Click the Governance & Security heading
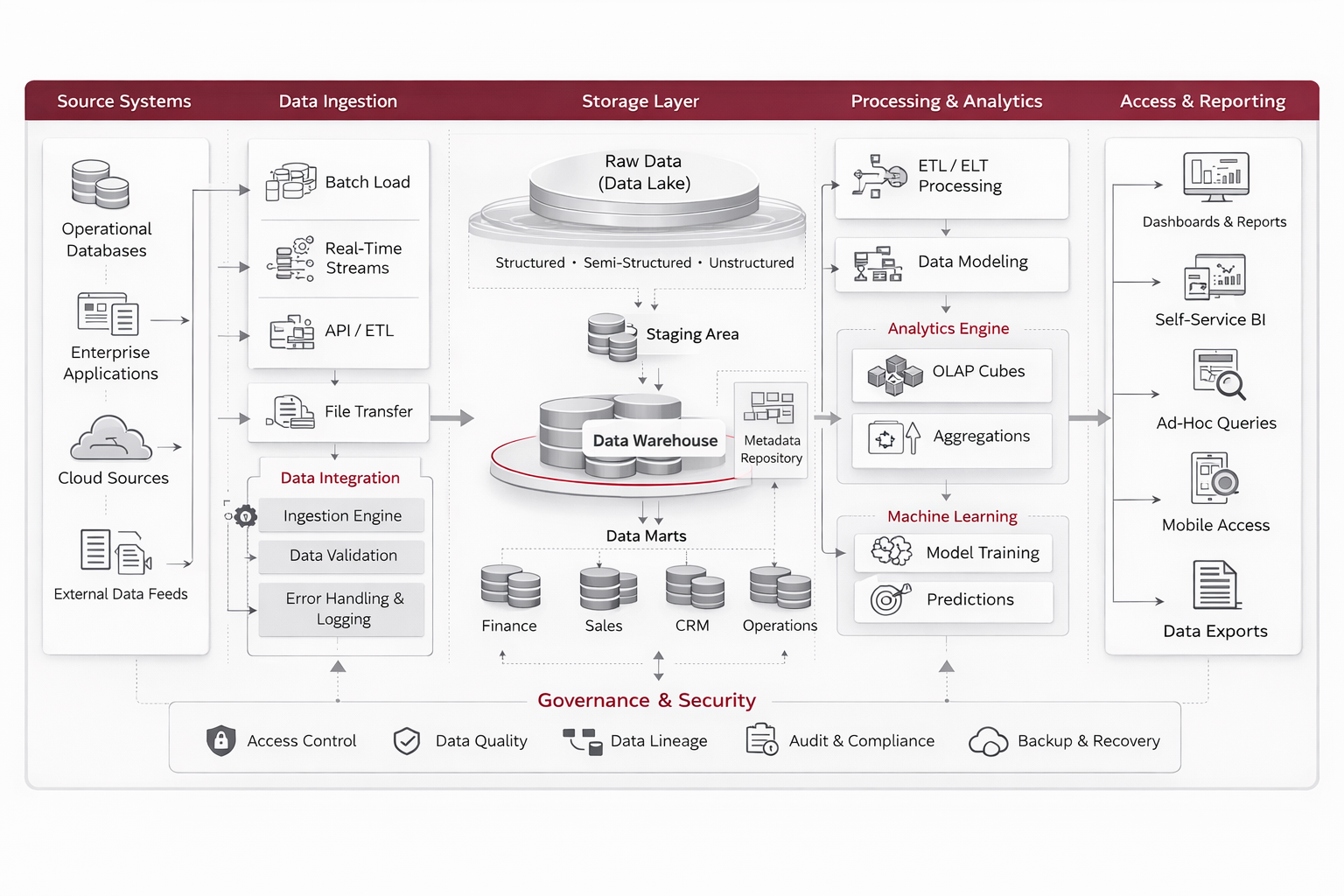1344x896 pixels. tap(646, 701)
